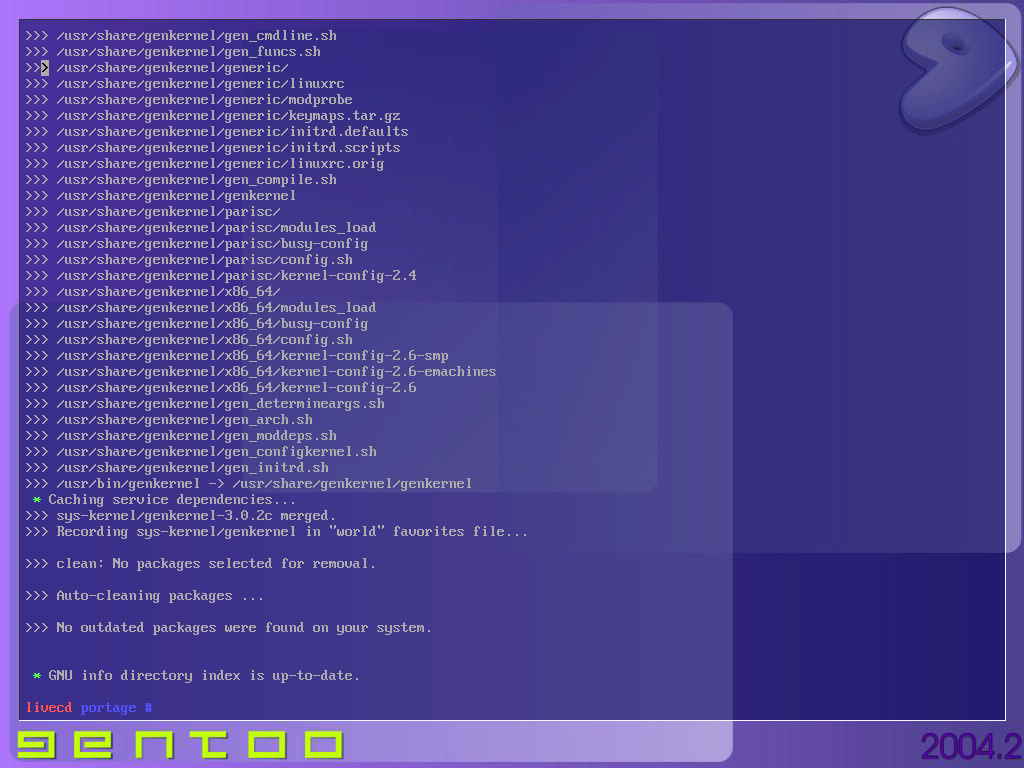Select the Caching service dependencies message
Viewport: 1024px width, 768px height.
click(164, 500)
